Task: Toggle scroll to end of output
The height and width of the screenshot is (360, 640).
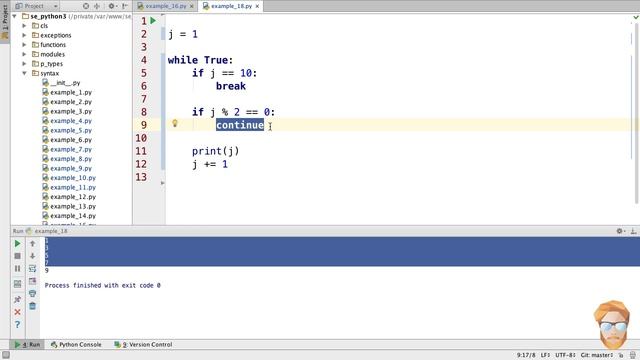Action: [x=32, y=281]
